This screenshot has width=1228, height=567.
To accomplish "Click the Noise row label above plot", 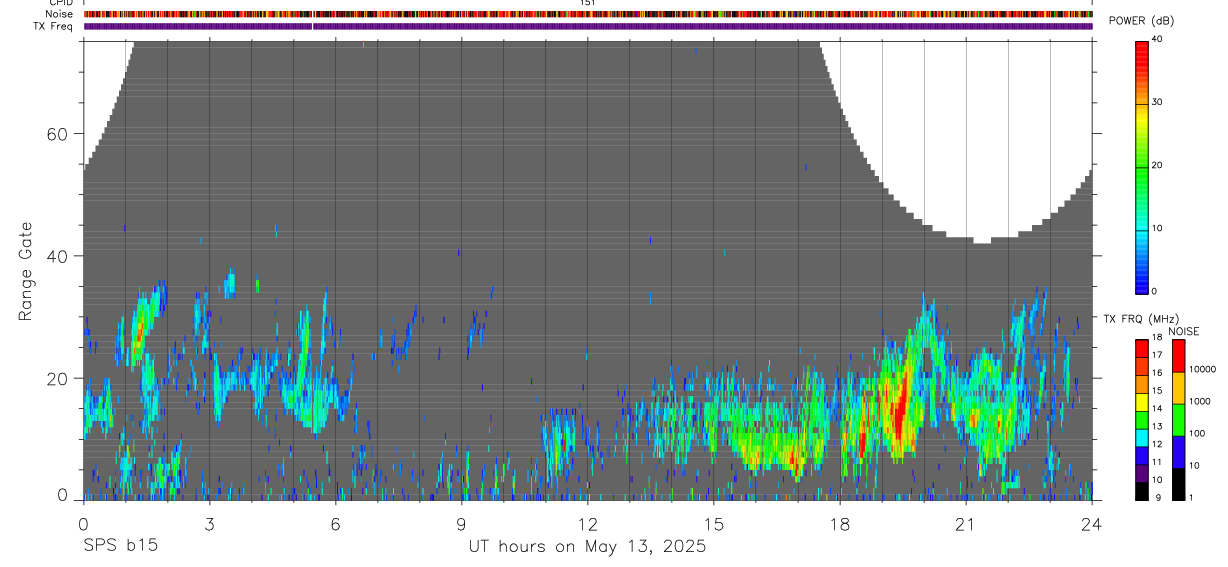I will coord(59,14).
